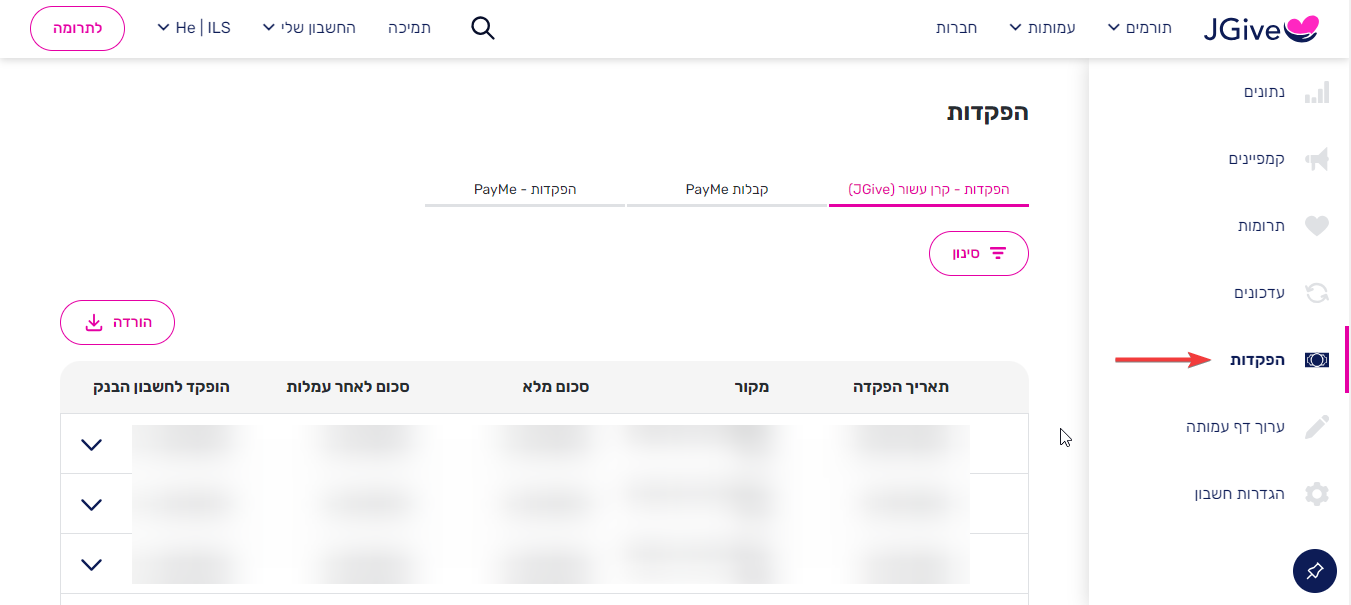Screen dimensions: 1351x605
Task: Click the floating pin button at bottom right
Action: click(x=1315, y=571)
